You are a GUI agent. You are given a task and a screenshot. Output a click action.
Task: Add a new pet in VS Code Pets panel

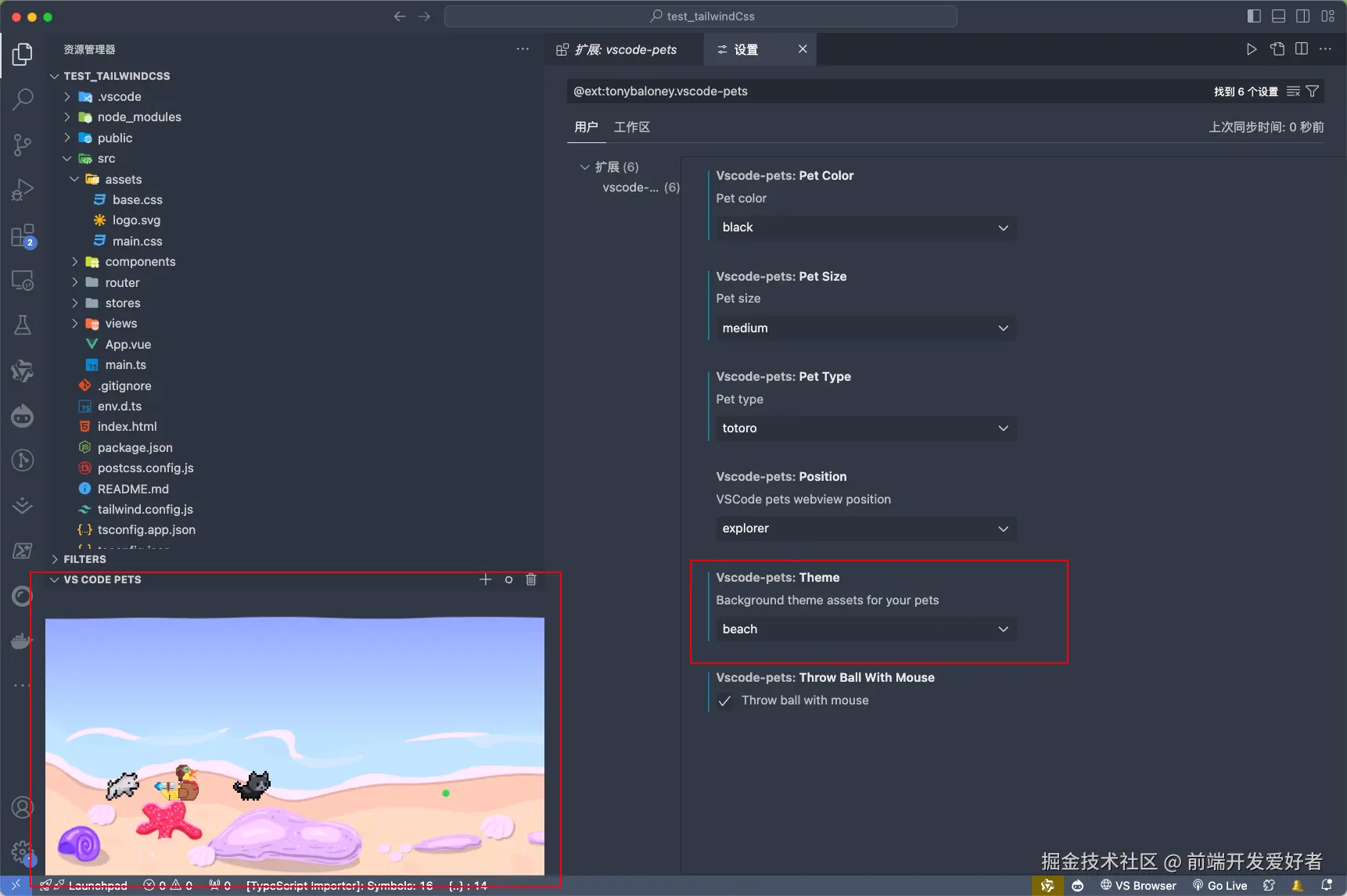tap(486, 579)
